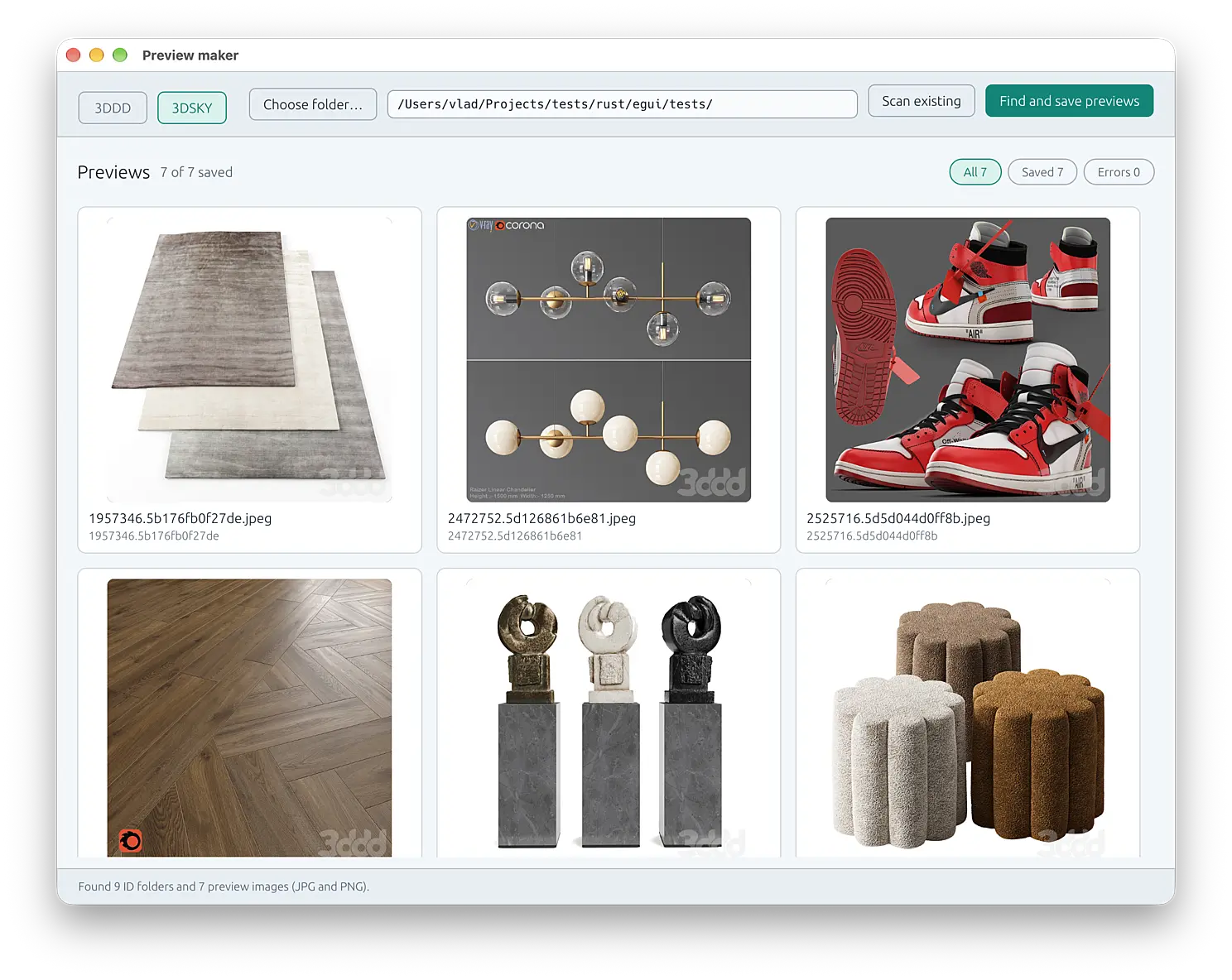Screen dimensions: 1232x980
Task: Open the stacked rugs preview thumbnail
Action: click(249, 360)
